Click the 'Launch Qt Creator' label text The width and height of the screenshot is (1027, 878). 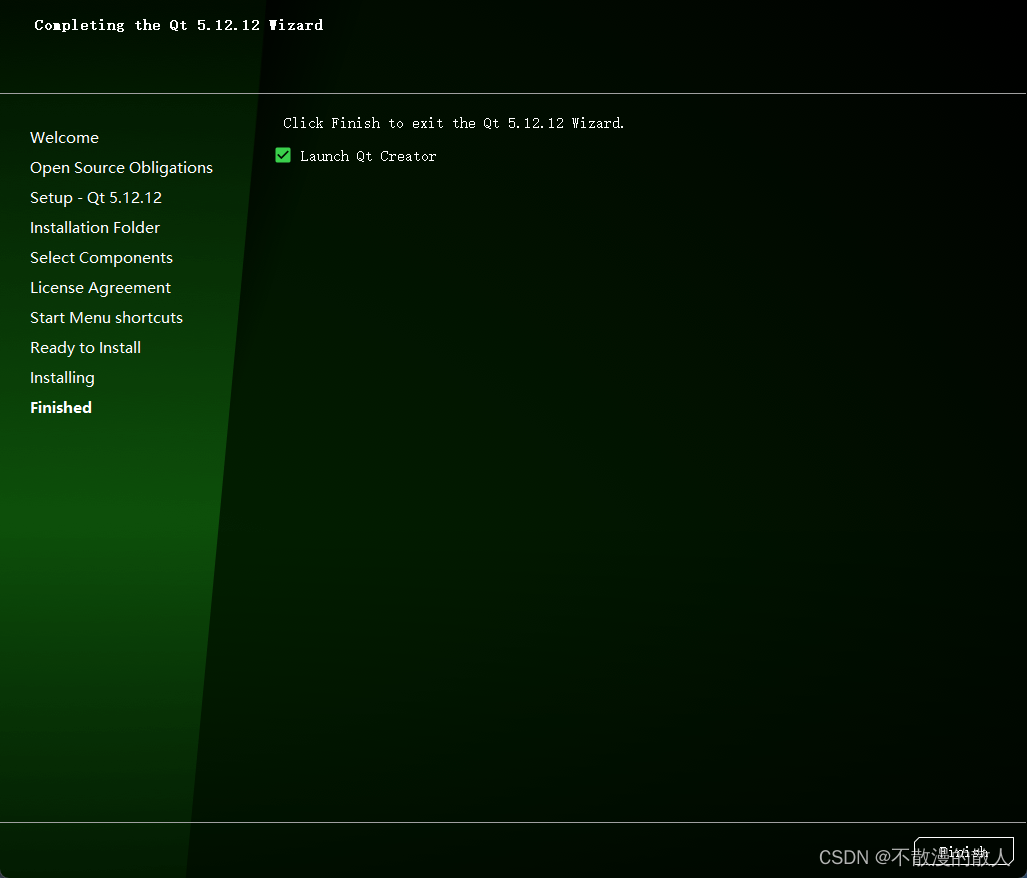[368, 156]
